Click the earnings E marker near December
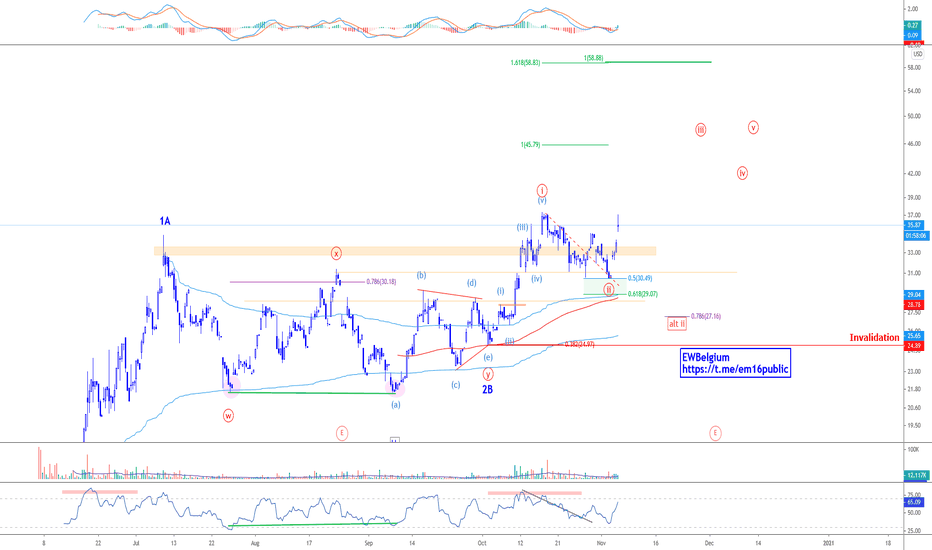Viewport: 932px width, 550px height. click(x=715, y=433)
